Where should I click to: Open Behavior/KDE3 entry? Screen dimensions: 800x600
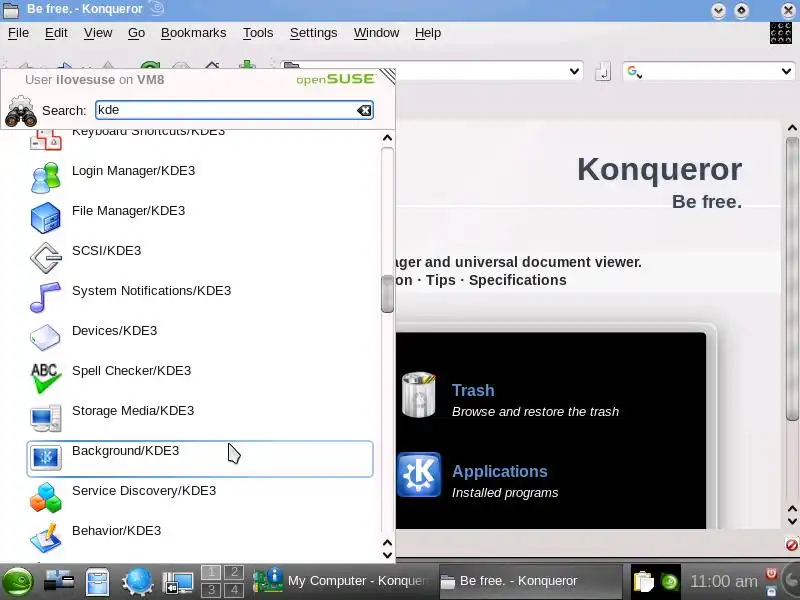(x=199, y=538)
